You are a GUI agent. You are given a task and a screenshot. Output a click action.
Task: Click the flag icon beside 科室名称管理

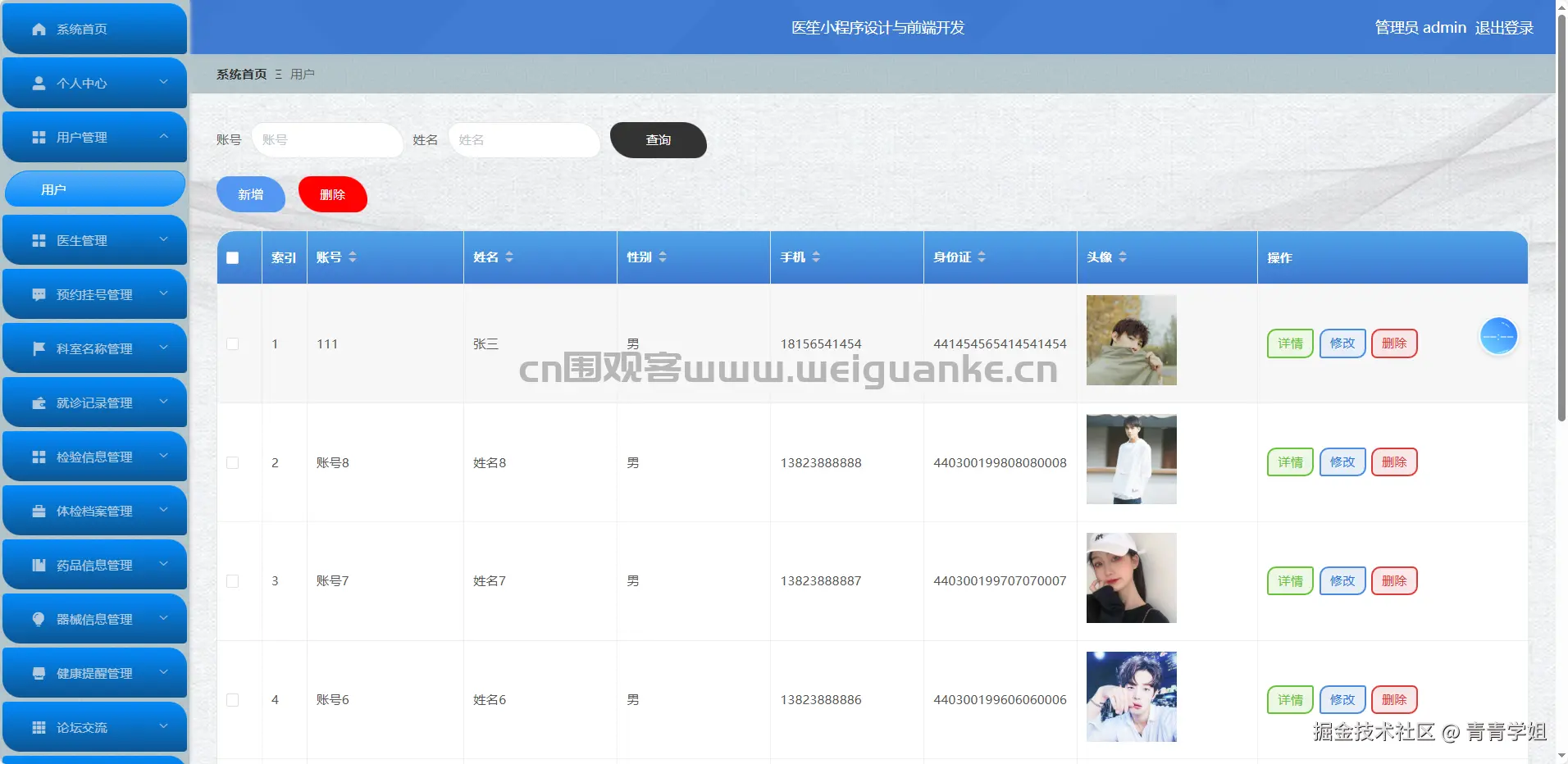39,349
